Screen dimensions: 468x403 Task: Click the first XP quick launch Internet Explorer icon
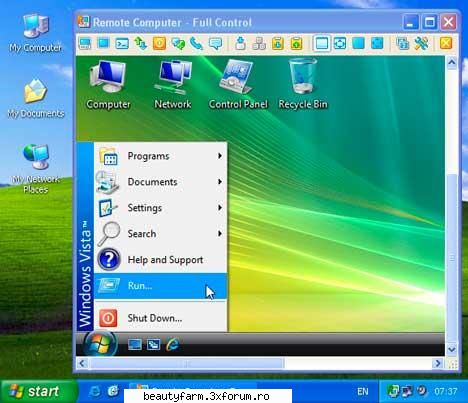94,391
